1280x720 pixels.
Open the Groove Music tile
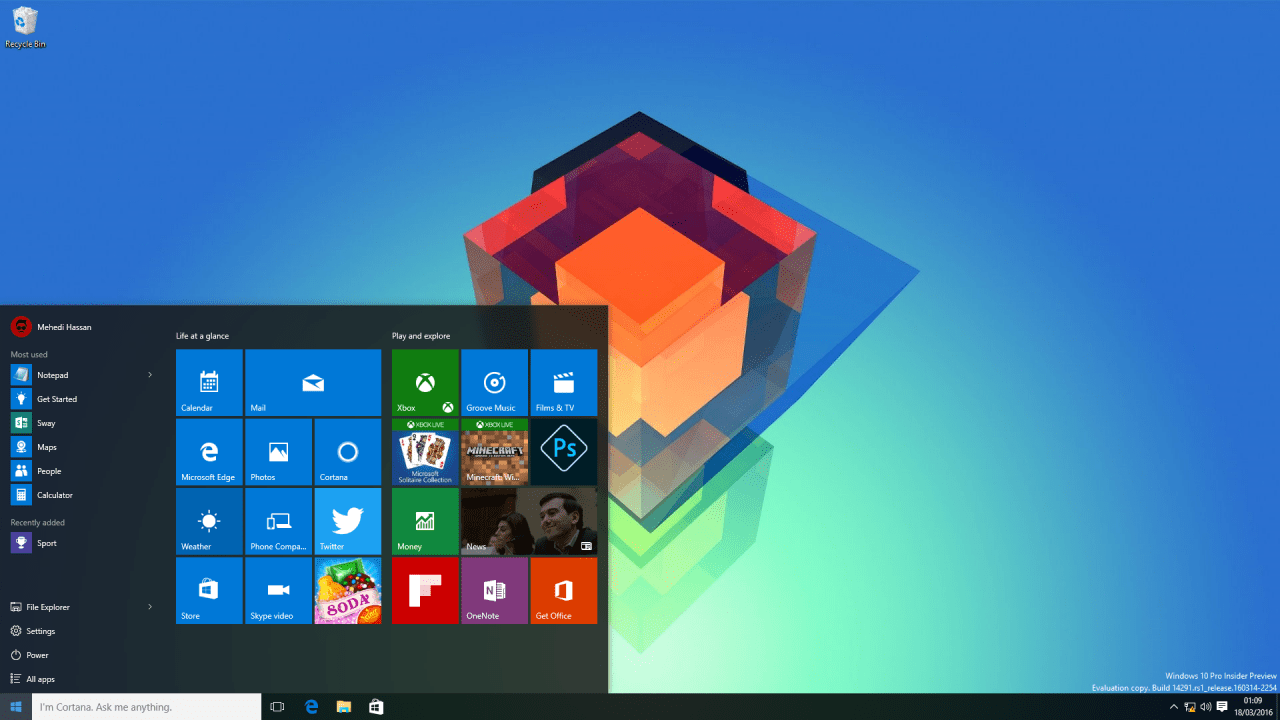point(494,382)
